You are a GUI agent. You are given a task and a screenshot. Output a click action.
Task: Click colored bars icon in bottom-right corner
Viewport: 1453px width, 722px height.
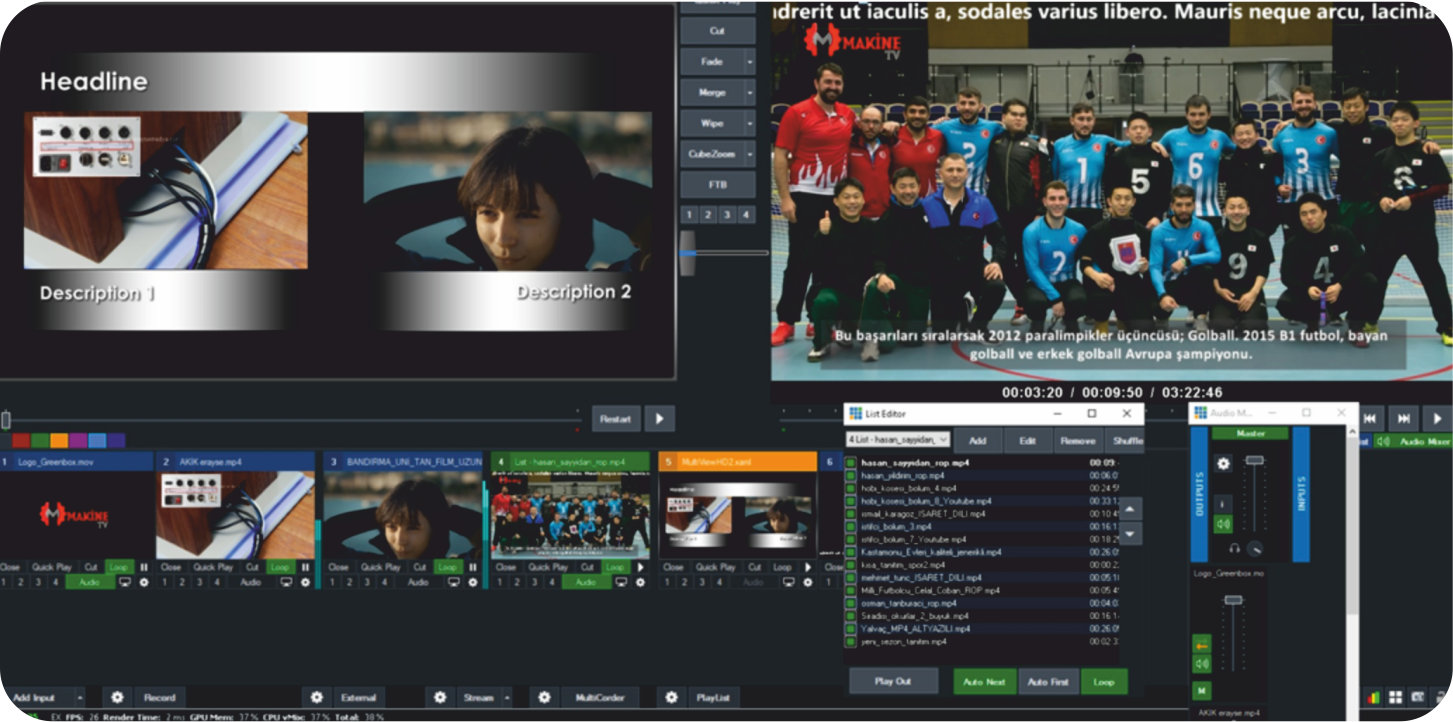click(1373, 697)
